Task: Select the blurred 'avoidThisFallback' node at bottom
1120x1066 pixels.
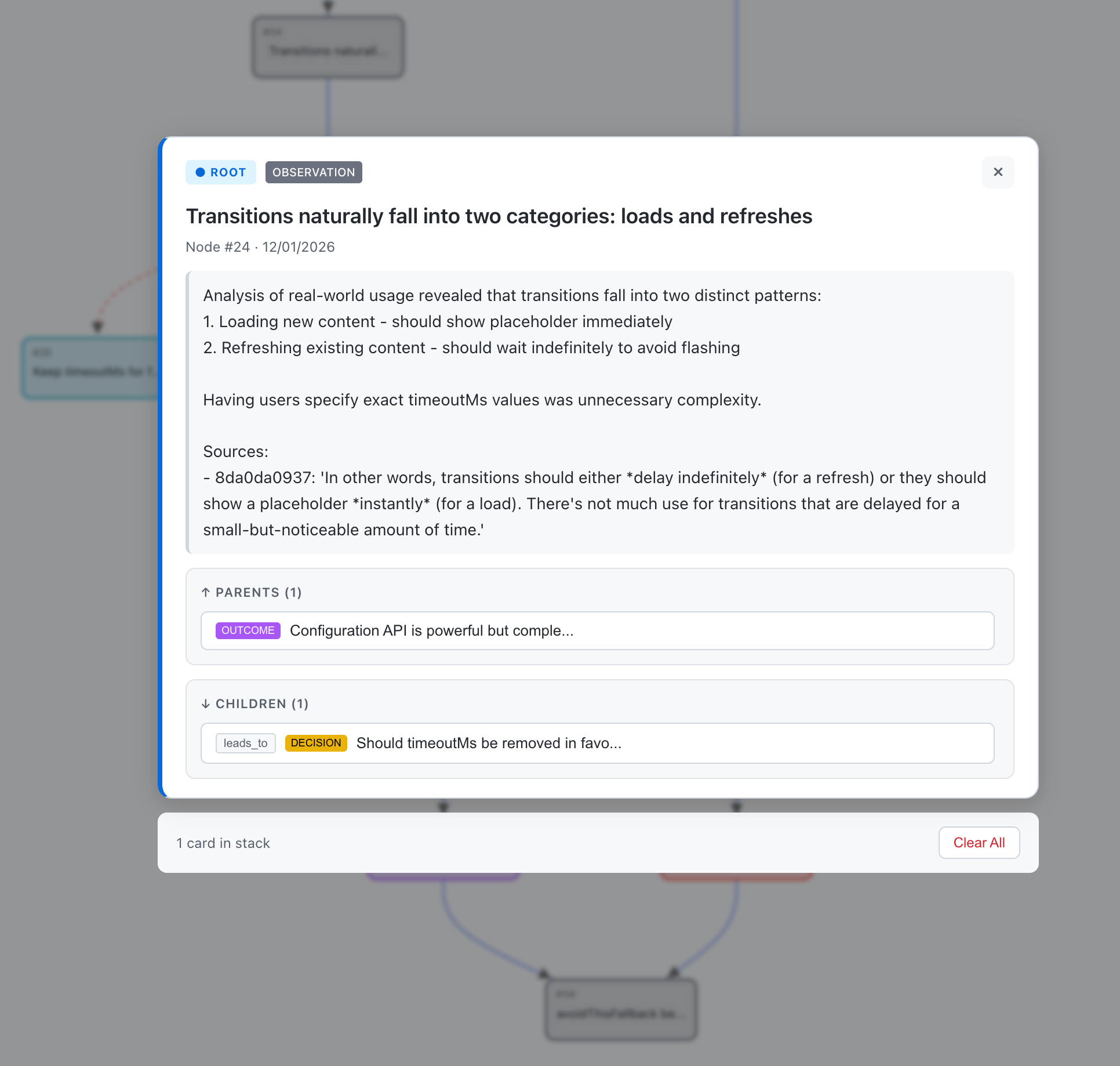Action: [621, 1010]
